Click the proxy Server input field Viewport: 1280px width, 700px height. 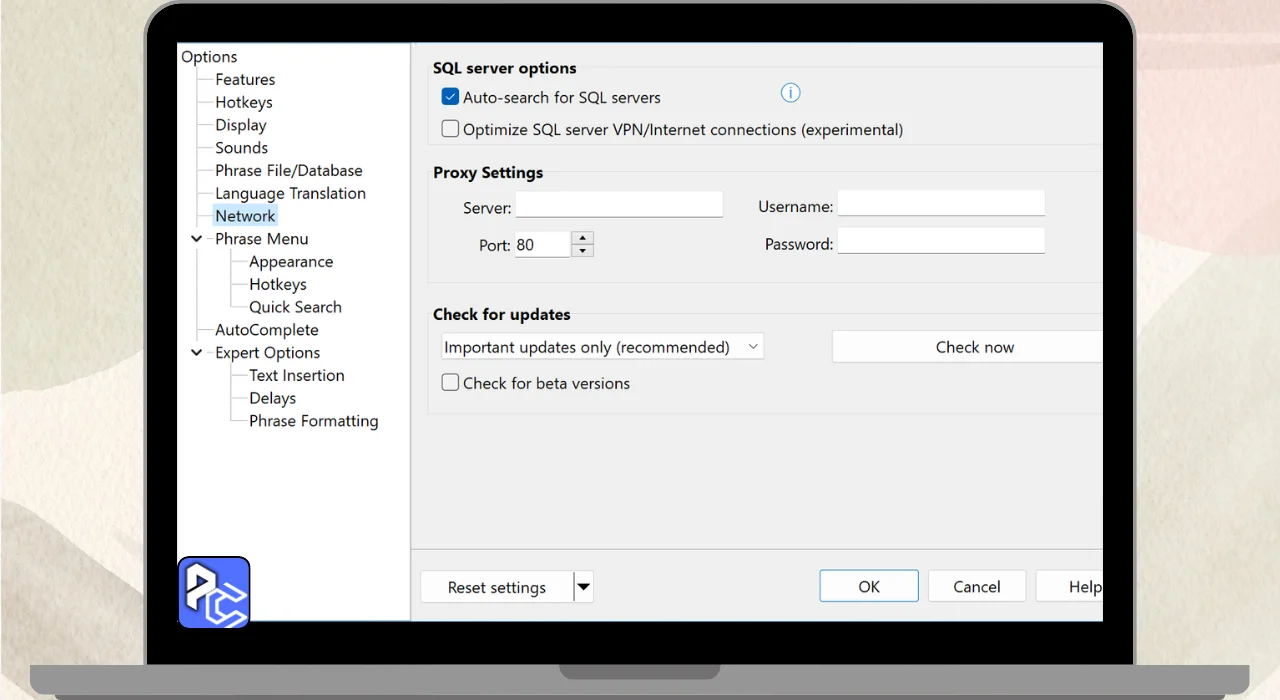click(x=619, y=205)
